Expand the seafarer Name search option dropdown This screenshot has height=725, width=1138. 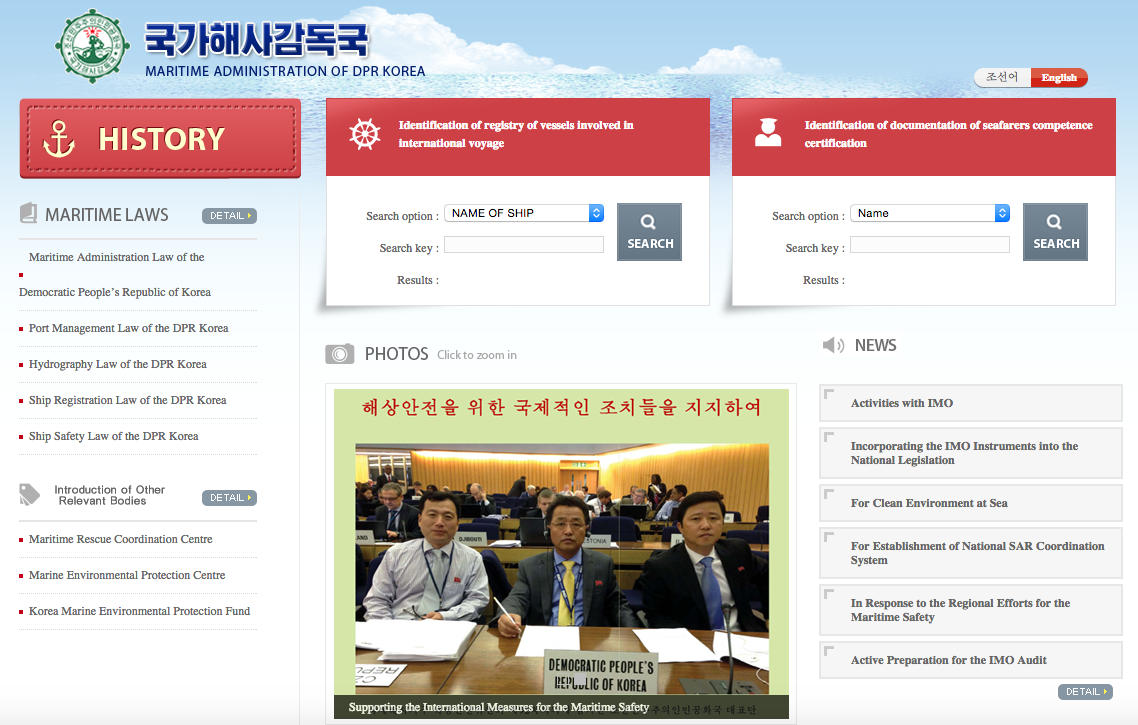930,213
